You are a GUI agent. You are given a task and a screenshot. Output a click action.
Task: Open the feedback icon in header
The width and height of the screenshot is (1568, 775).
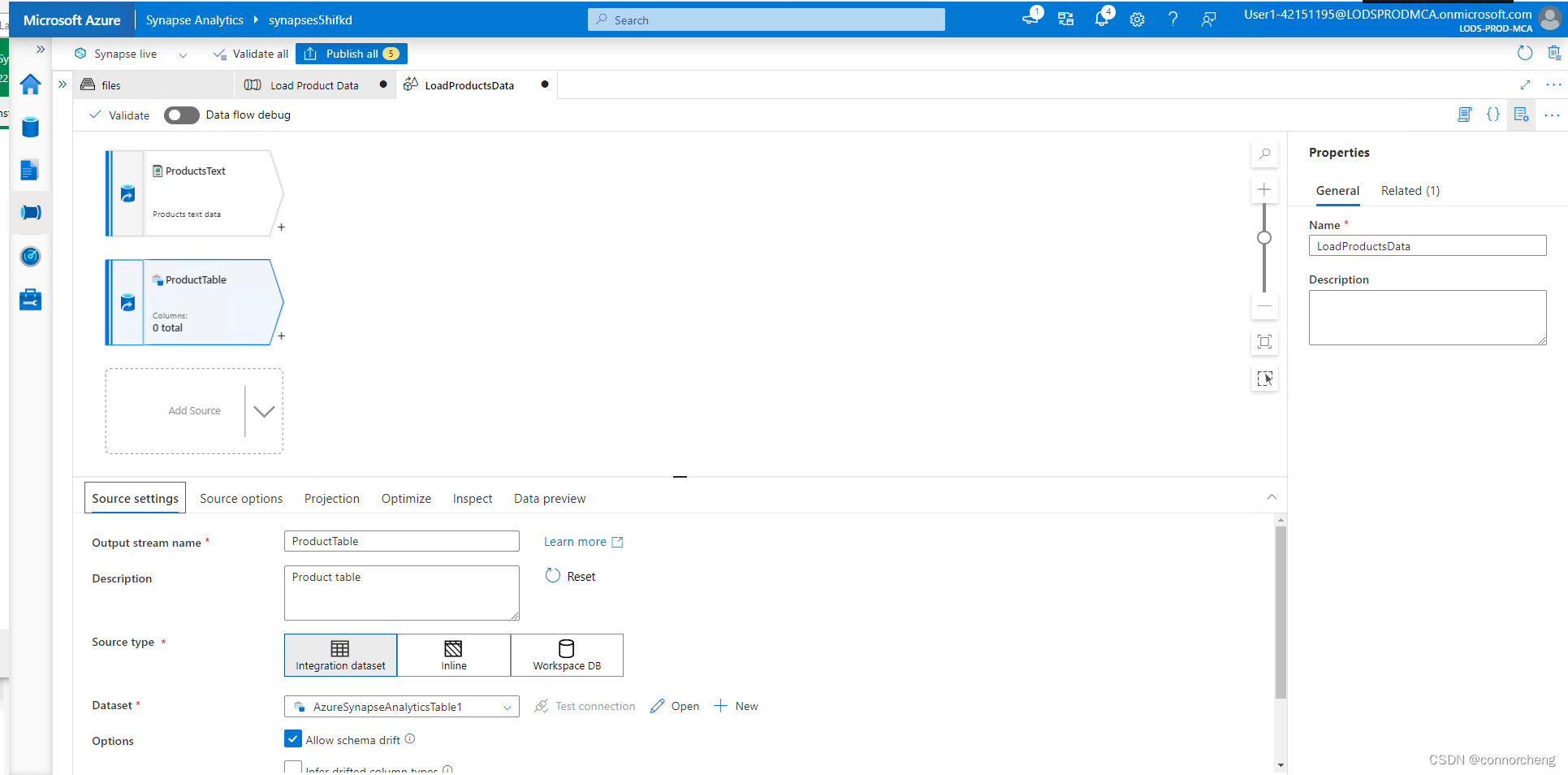(1208, 19)
